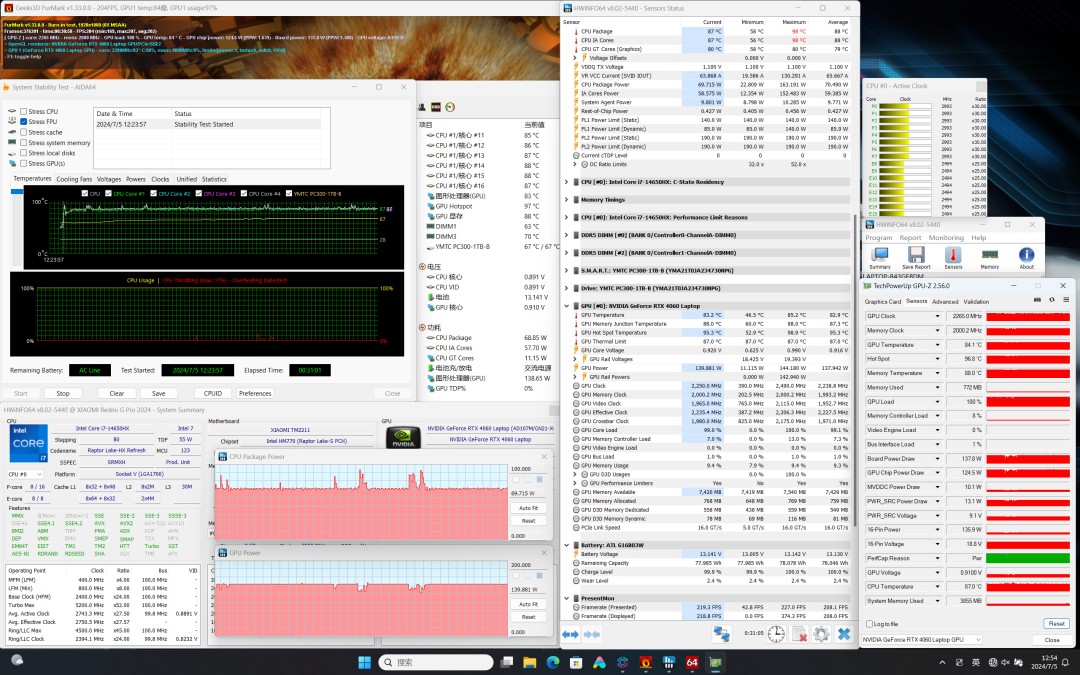Enable Stress local disks checkbox
Screen dimensions: 1080x675
[23, 153]
